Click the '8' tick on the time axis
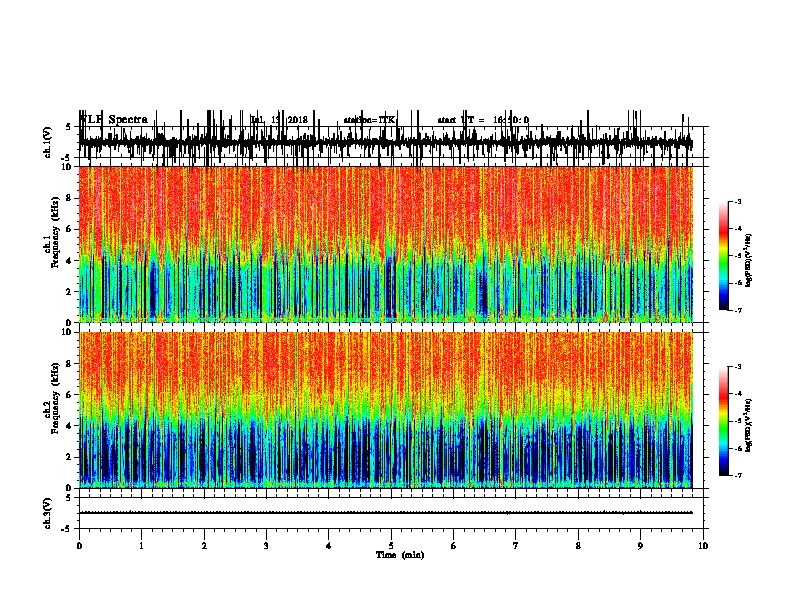The image size is (792, 612). (x=578, y=546)
